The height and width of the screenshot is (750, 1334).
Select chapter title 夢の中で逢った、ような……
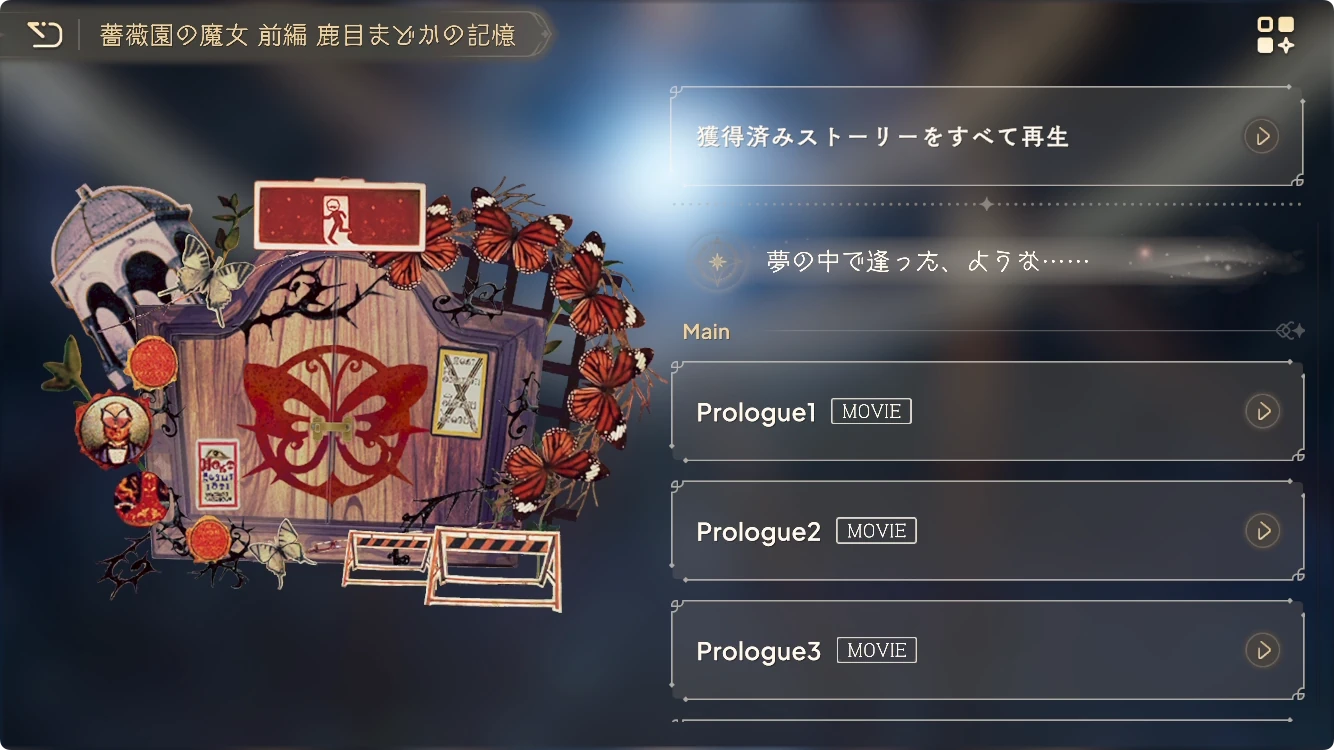pyautogui.click(x=927, y=262)
